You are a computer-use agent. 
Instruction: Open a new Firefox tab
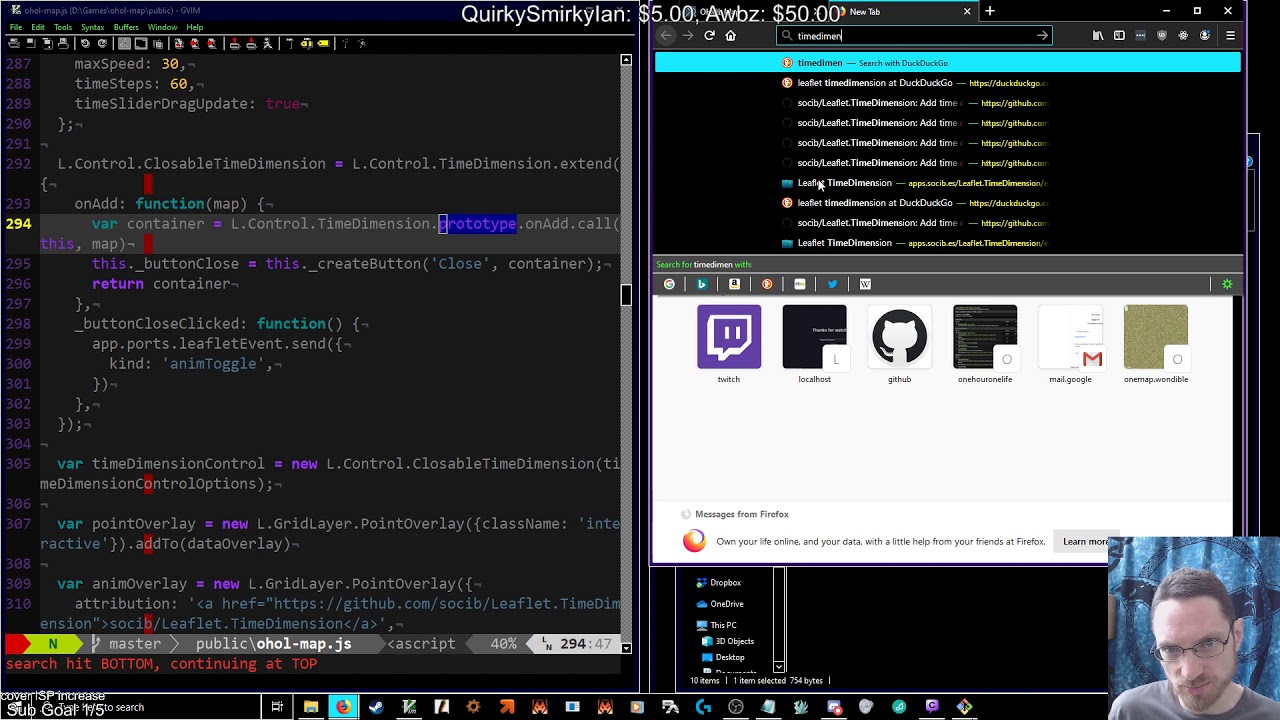coord(990,12)
